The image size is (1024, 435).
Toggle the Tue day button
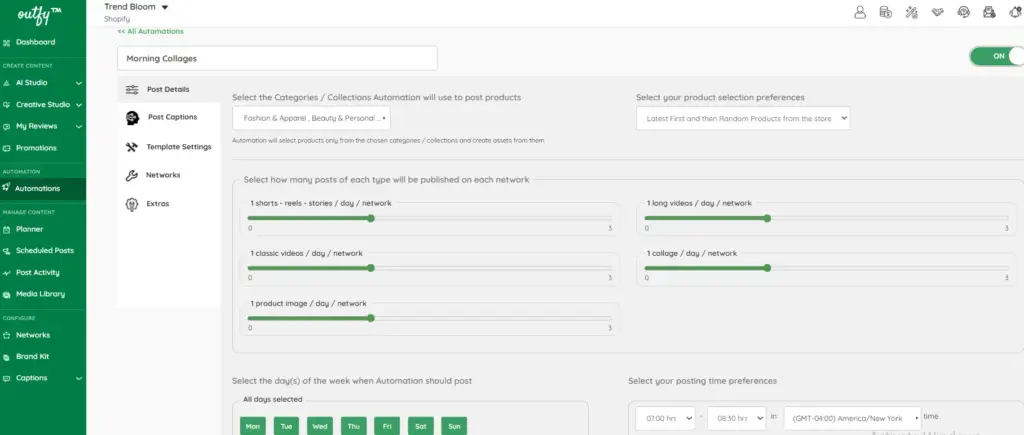click(286, 427)
